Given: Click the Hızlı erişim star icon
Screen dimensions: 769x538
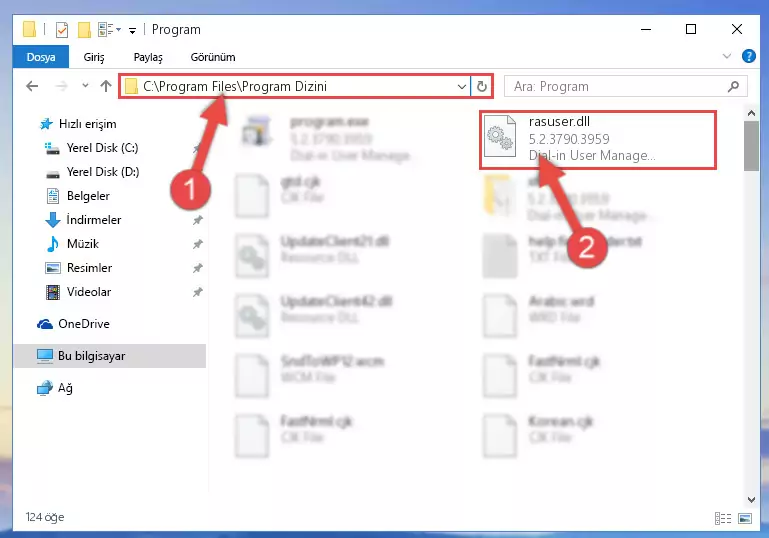Looking at the screenshot, I should 46,124.
